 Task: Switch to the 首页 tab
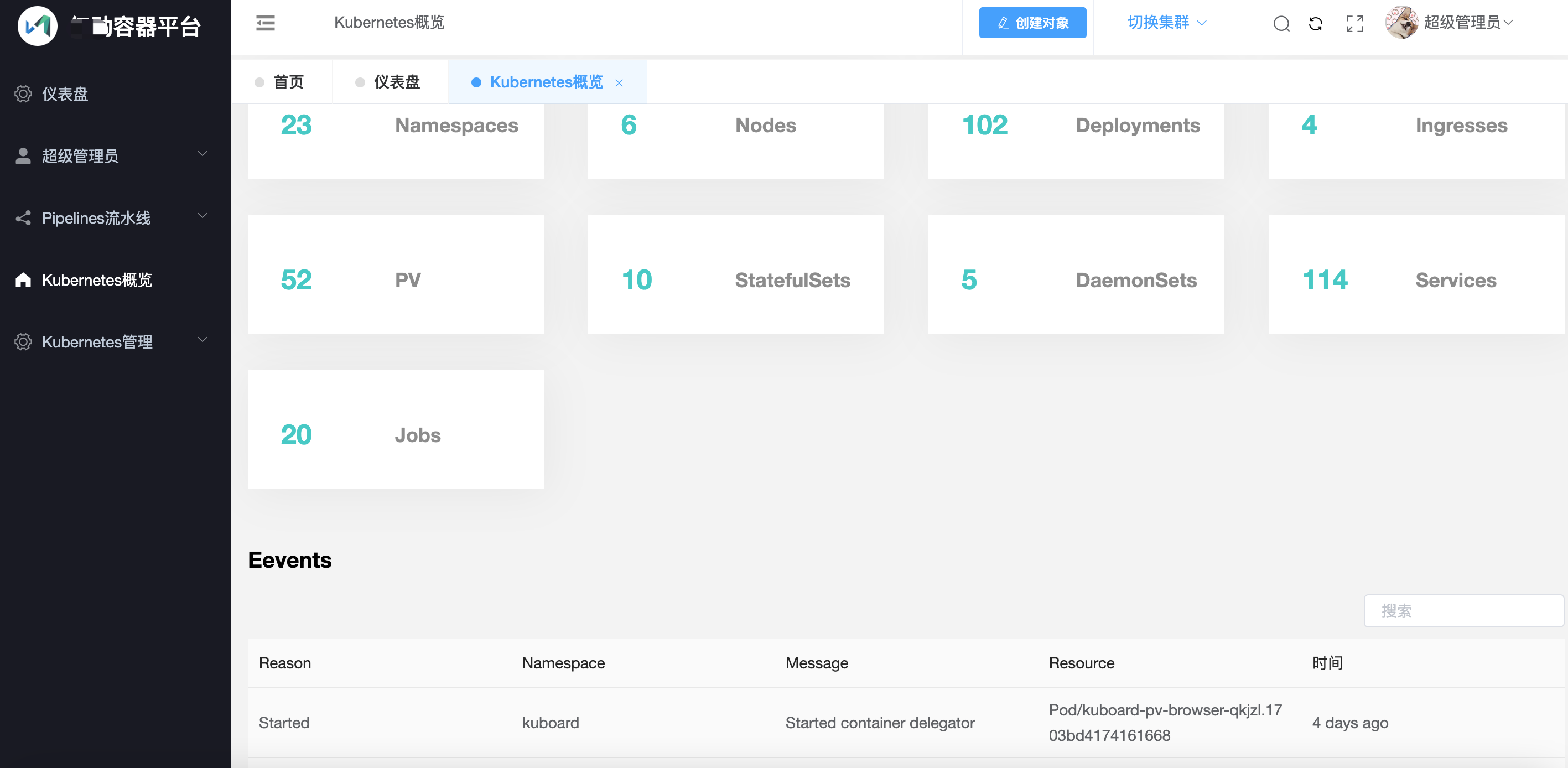click(x=287, y=82)
